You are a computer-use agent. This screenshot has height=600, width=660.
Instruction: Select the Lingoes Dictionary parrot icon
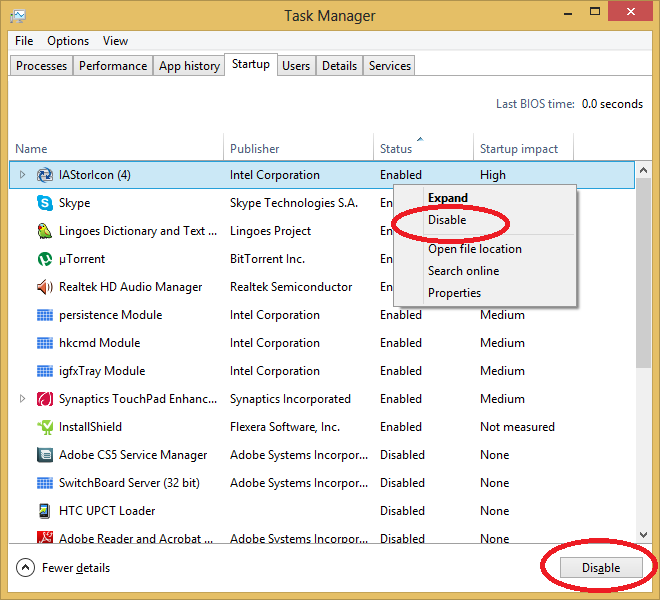click(44, 231)
